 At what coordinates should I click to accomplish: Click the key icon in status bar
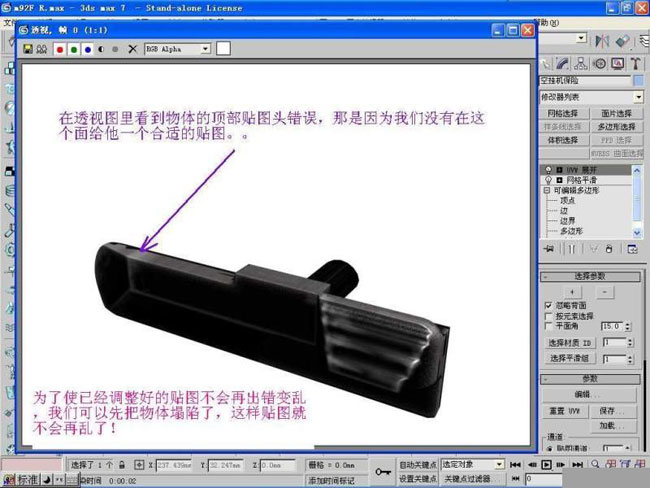[x=383, y=471]
